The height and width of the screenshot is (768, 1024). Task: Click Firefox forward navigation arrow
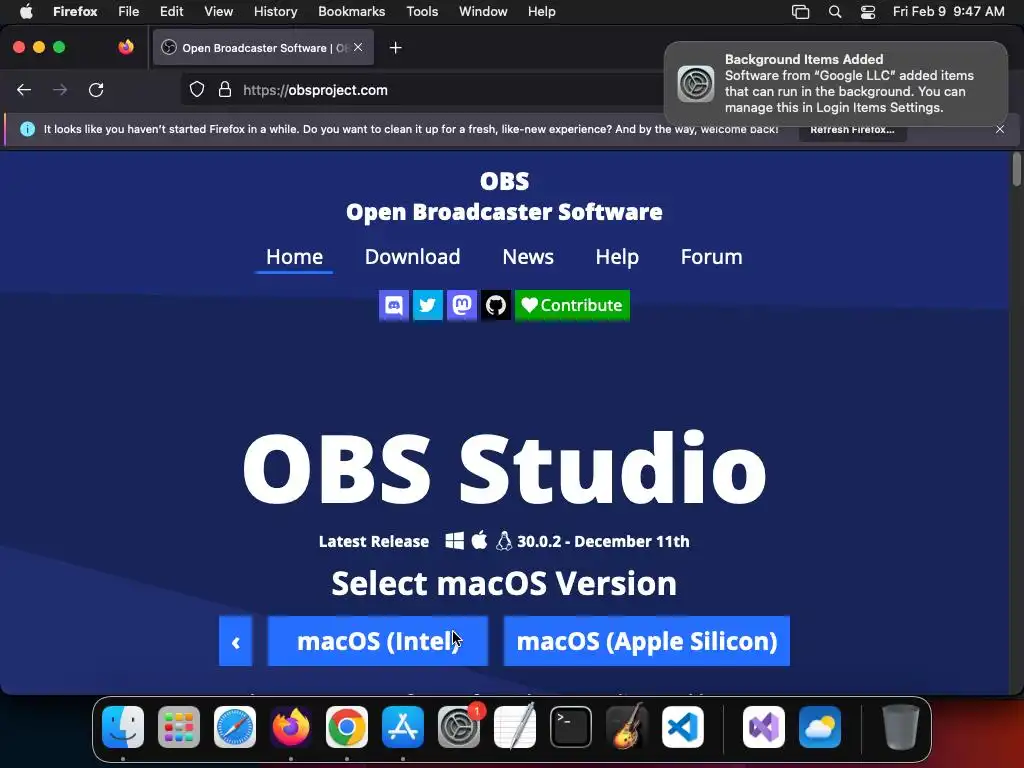(60, 90)
